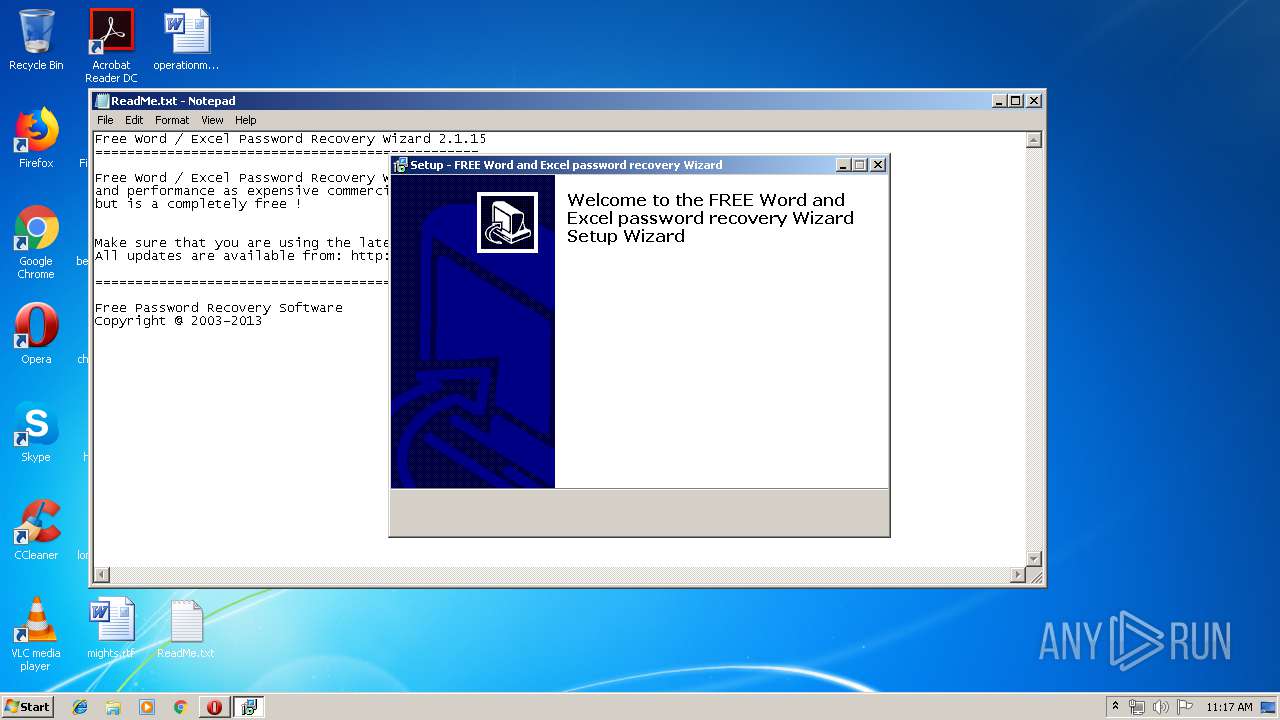
Task: Close the Setup wizard window
Action: [x=878, y=165]
